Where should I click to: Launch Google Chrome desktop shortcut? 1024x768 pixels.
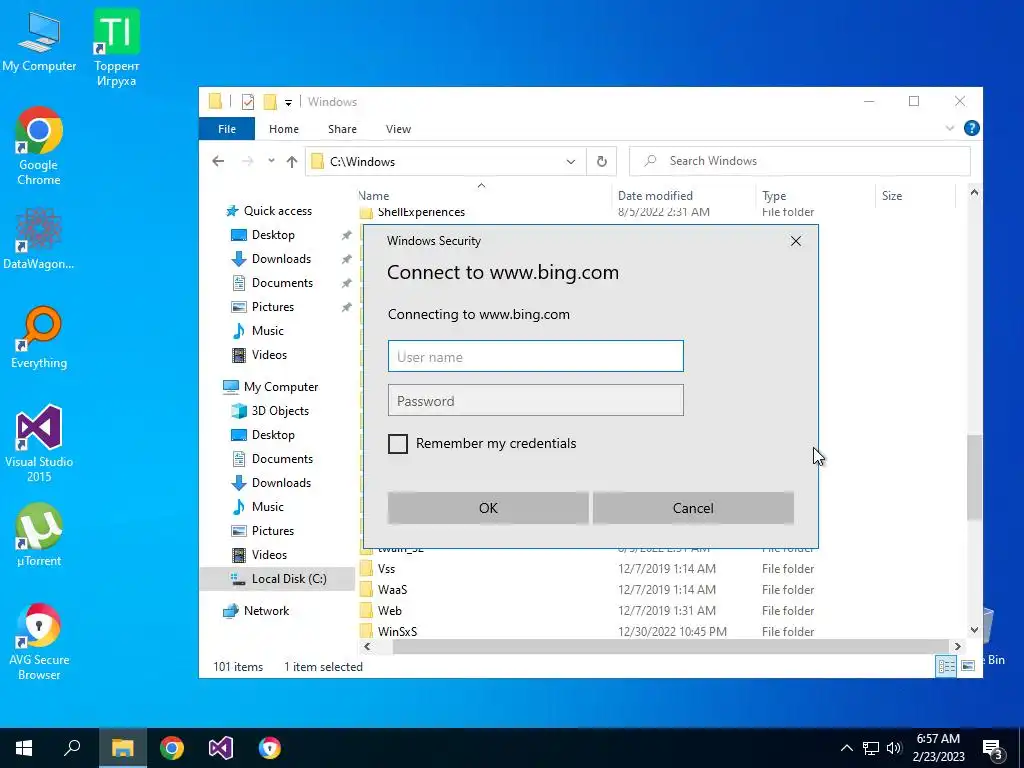(39, 146)
